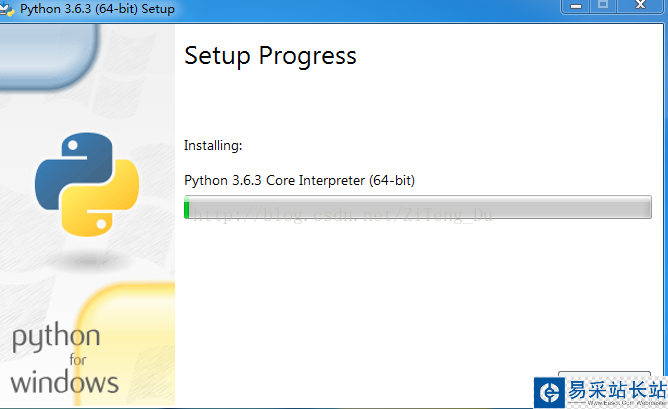The width and height of the screenshot is (668, 409).
Task: Click the blue circular watermark logo icon
Action: tap(549, 392)
